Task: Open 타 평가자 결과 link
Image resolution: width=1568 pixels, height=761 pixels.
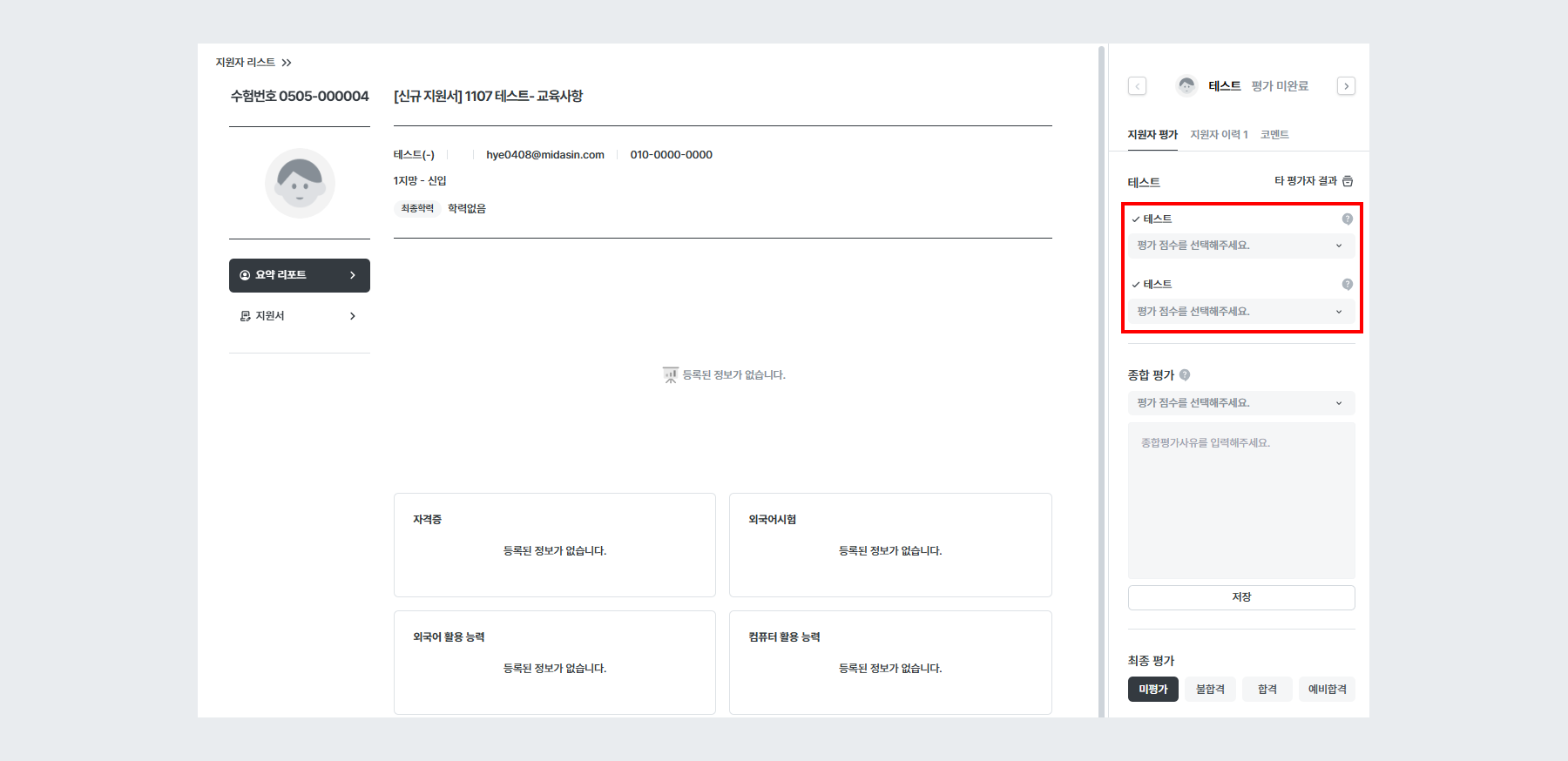Action: pyautogui.click(x=1306, y=181)
